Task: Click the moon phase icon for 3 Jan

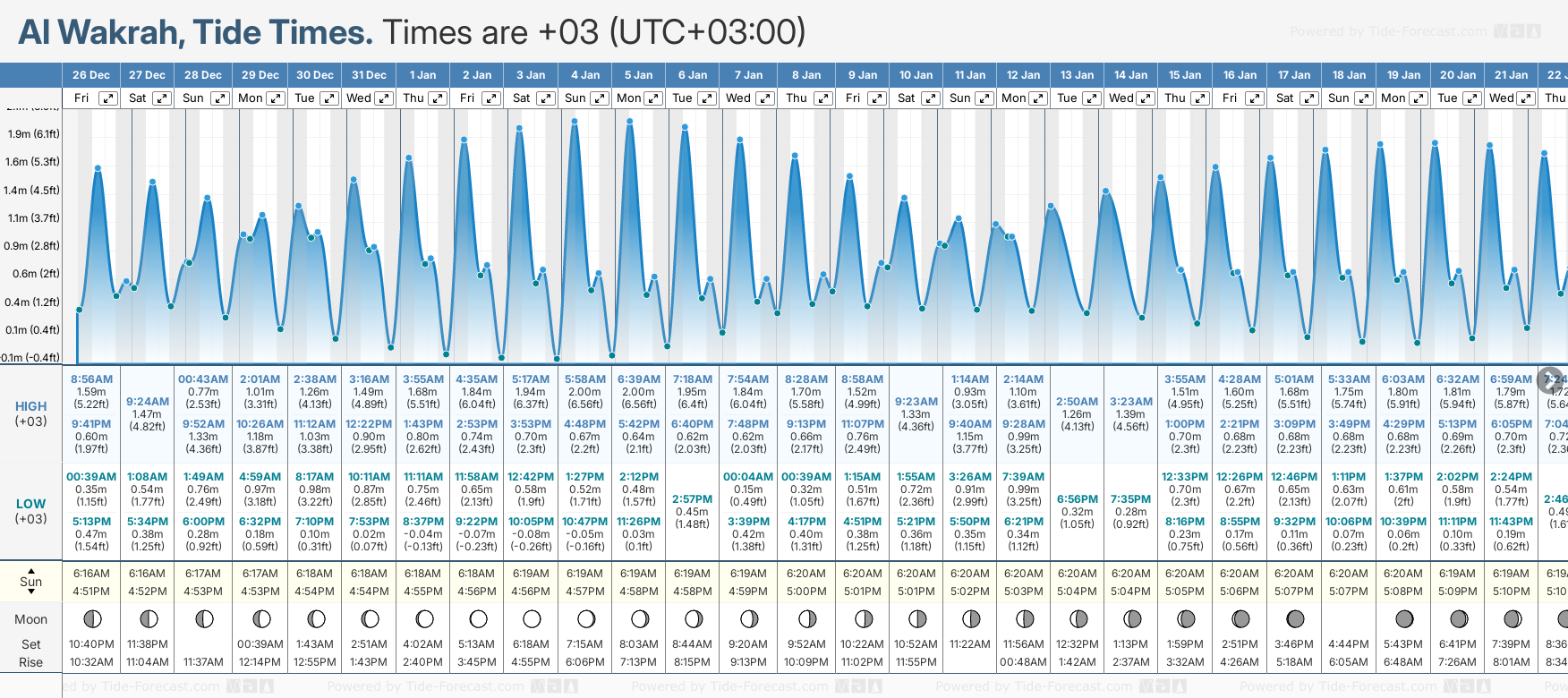Action: [532, 619]
